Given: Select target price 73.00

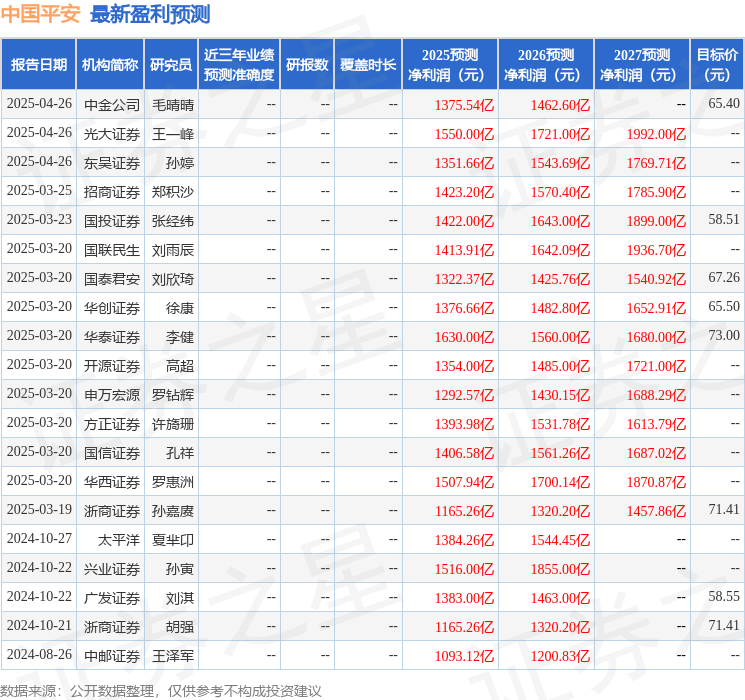Looking at the screenshot, I should [724, 336].
